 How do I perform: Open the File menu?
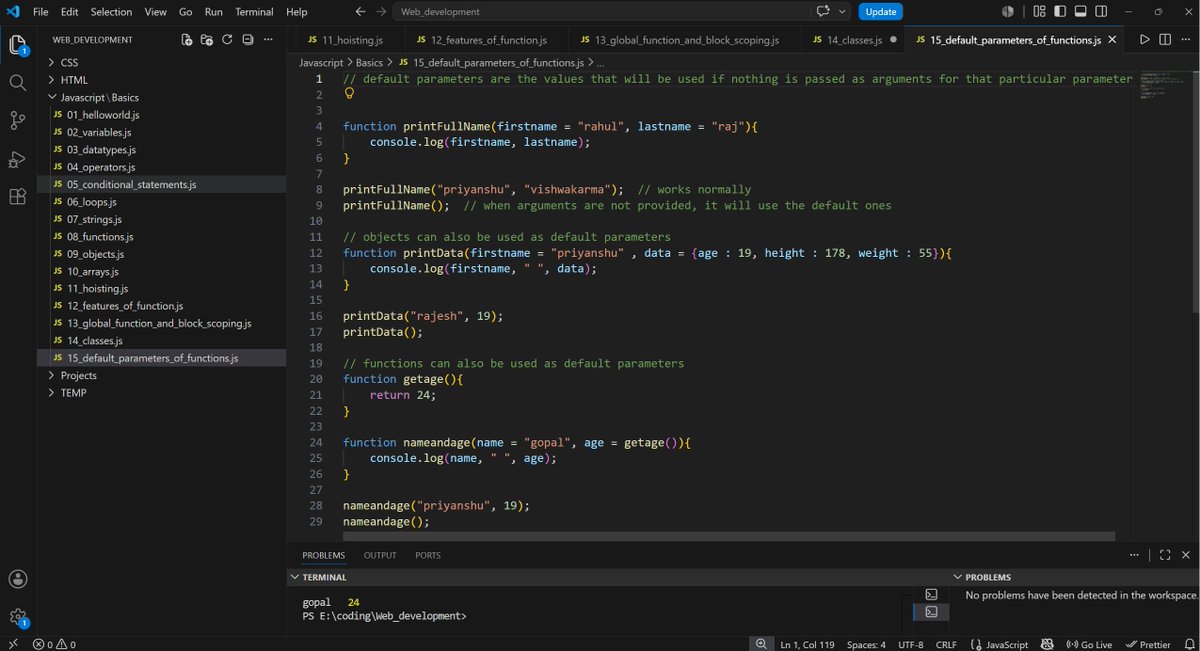[40, 12]
